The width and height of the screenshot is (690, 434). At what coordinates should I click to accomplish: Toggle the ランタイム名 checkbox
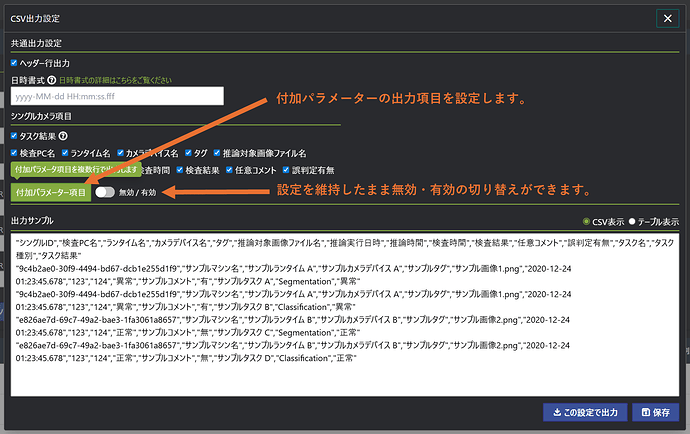click(65, 153)
